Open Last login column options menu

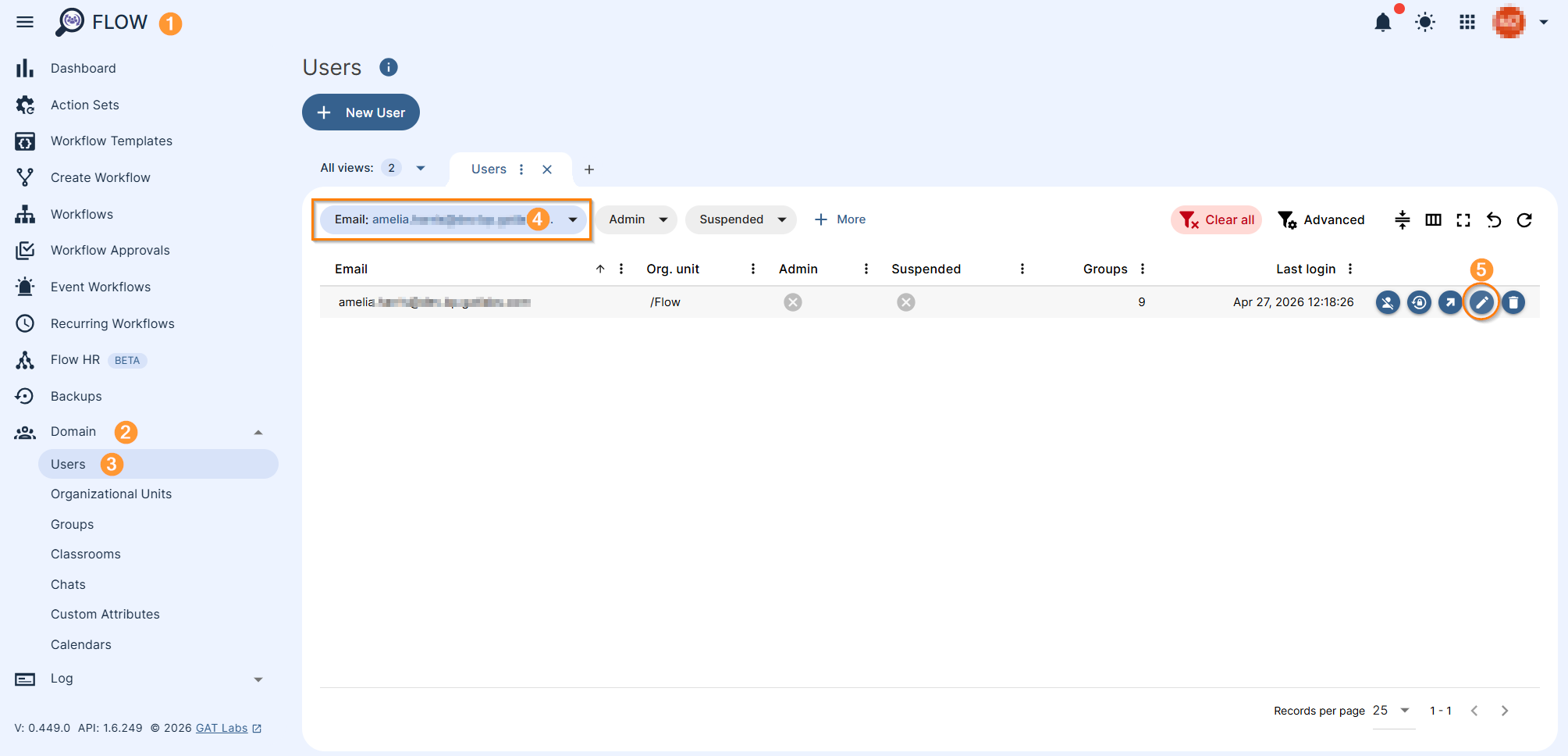1350,269
